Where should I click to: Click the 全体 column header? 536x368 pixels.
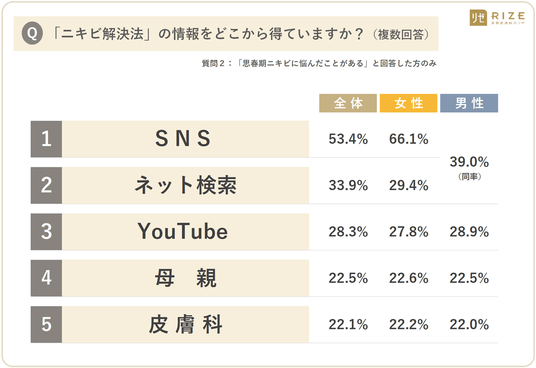348,103
